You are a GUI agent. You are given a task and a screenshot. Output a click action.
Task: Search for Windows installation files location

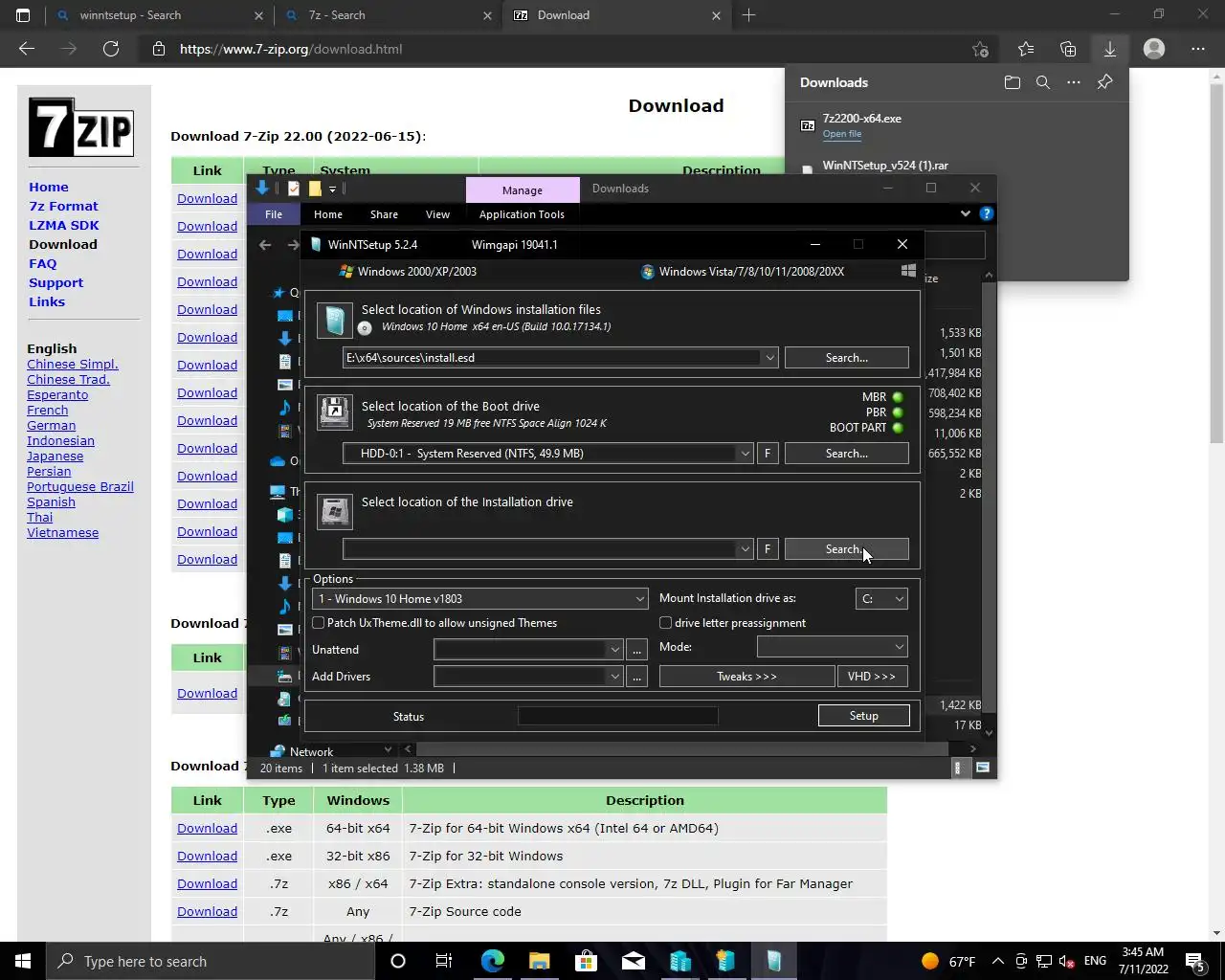[x=846, y=358]
